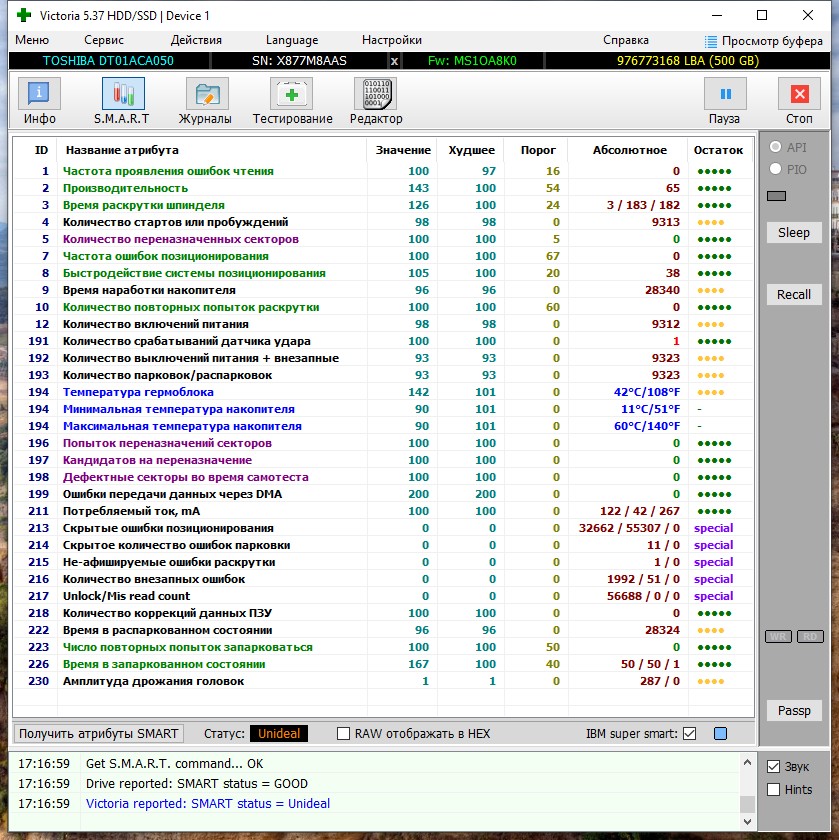
Task: Sort by Абсолютное column header
Action: pyautogui.click(x=630, y=151)
